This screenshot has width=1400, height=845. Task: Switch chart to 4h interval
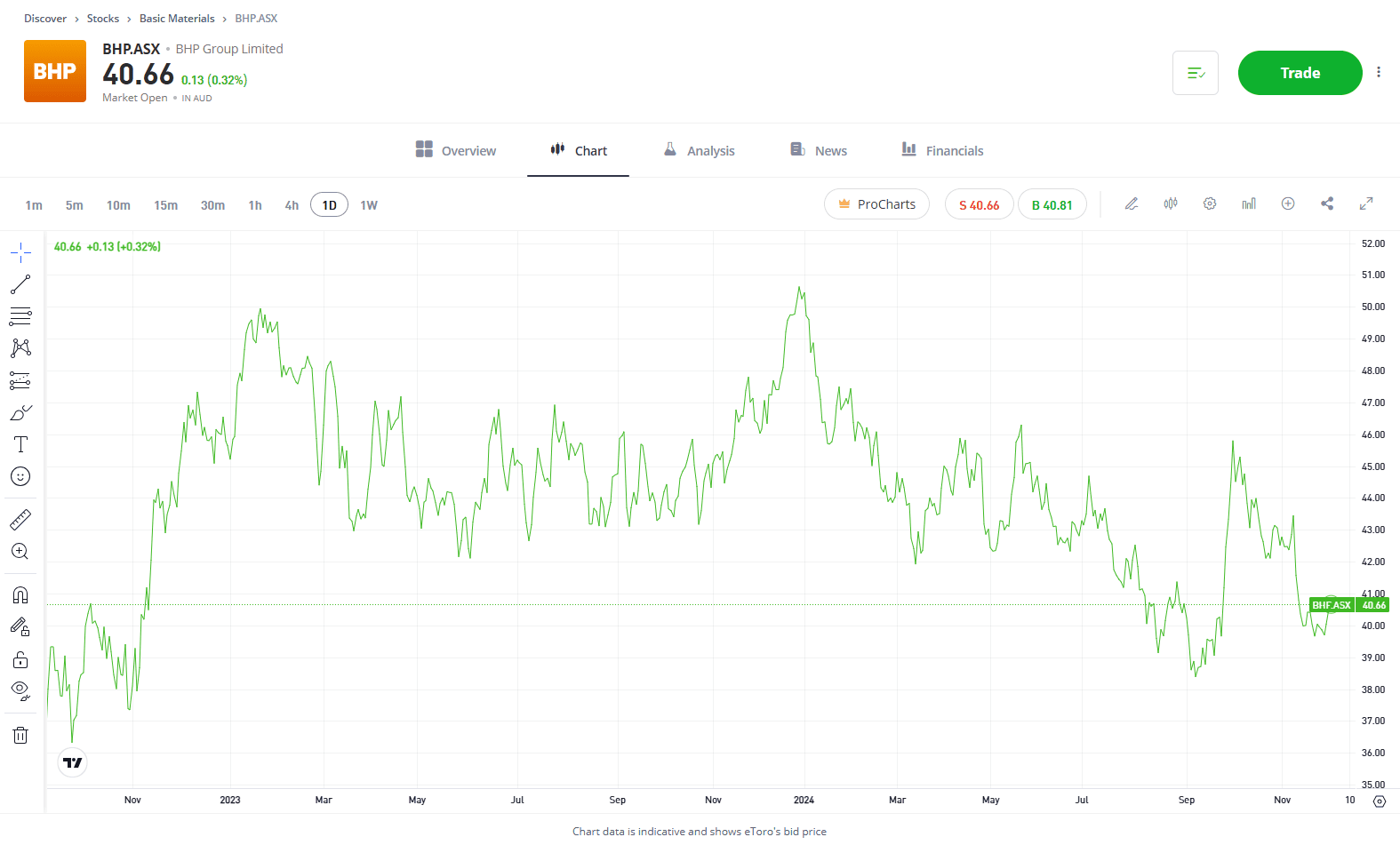[292, 205]
